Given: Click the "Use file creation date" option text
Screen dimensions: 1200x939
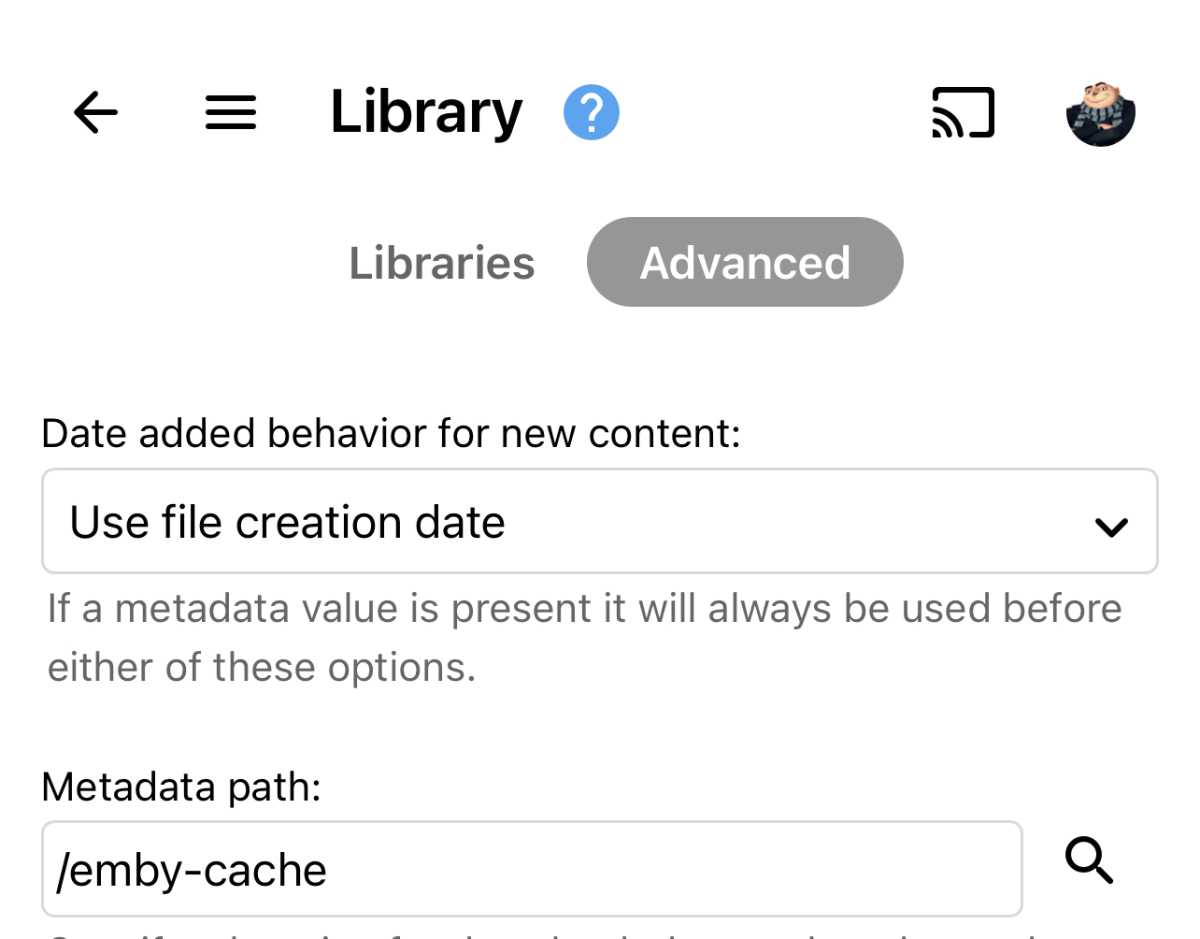Looking at the screenshot, I should [x=287, y=522].
